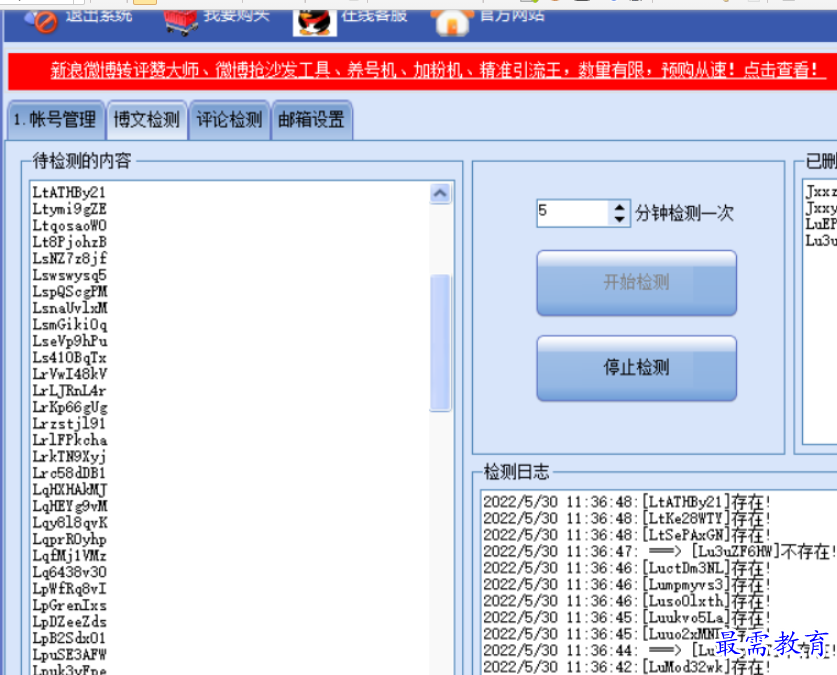Click the 我要购买 toolbar label
The image size is (837, 675).
coord(236,15)
